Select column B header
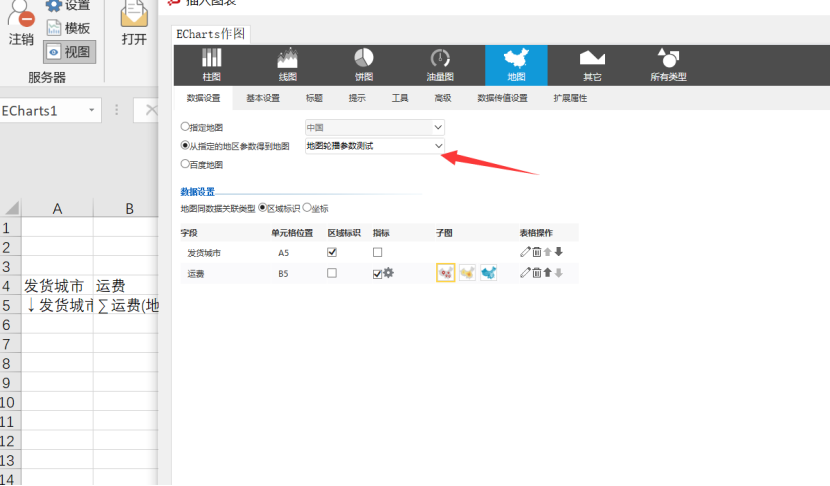 [126, 208]
